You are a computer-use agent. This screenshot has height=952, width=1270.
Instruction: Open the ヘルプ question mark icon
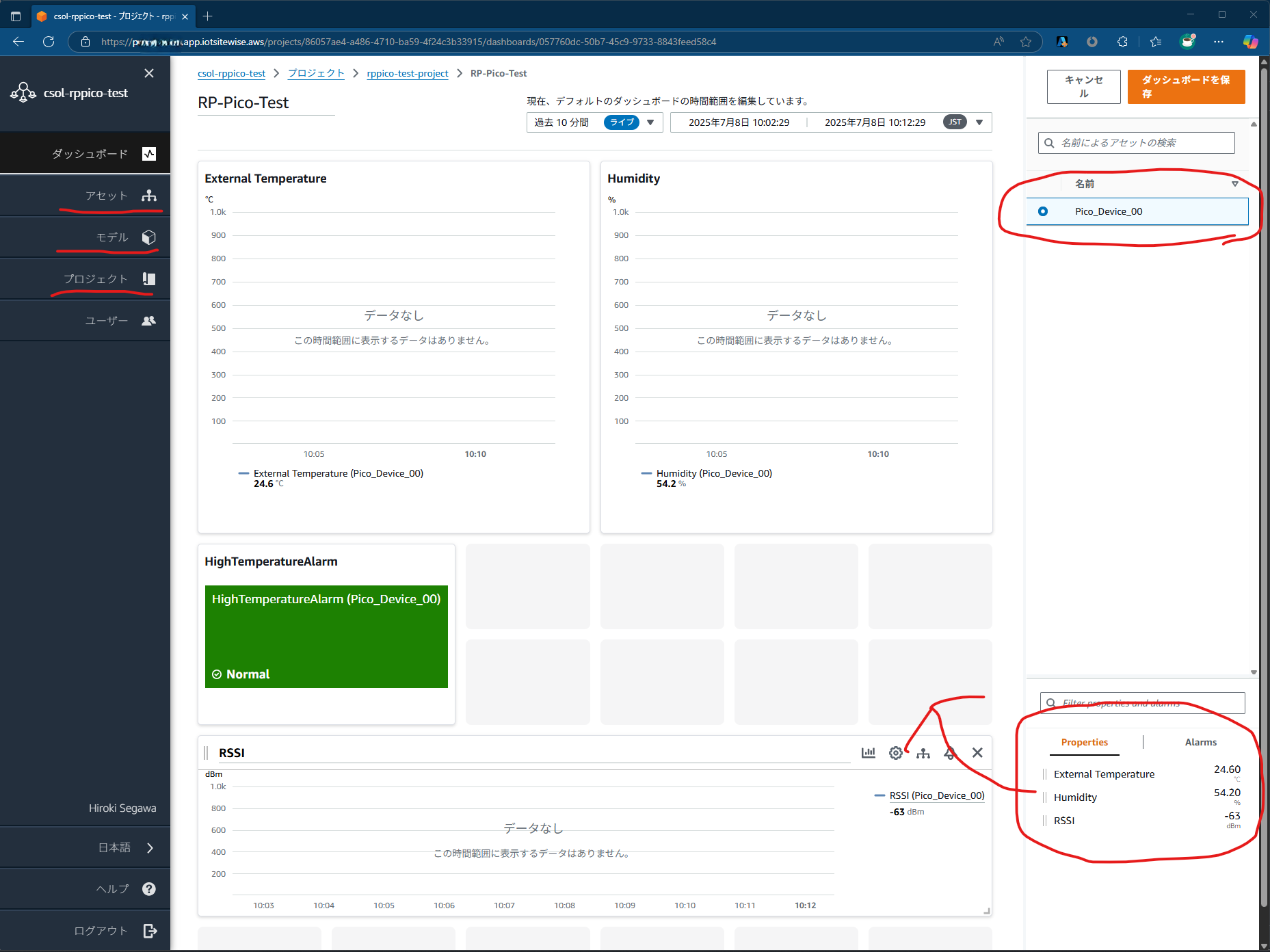click(x=149, y=888)
